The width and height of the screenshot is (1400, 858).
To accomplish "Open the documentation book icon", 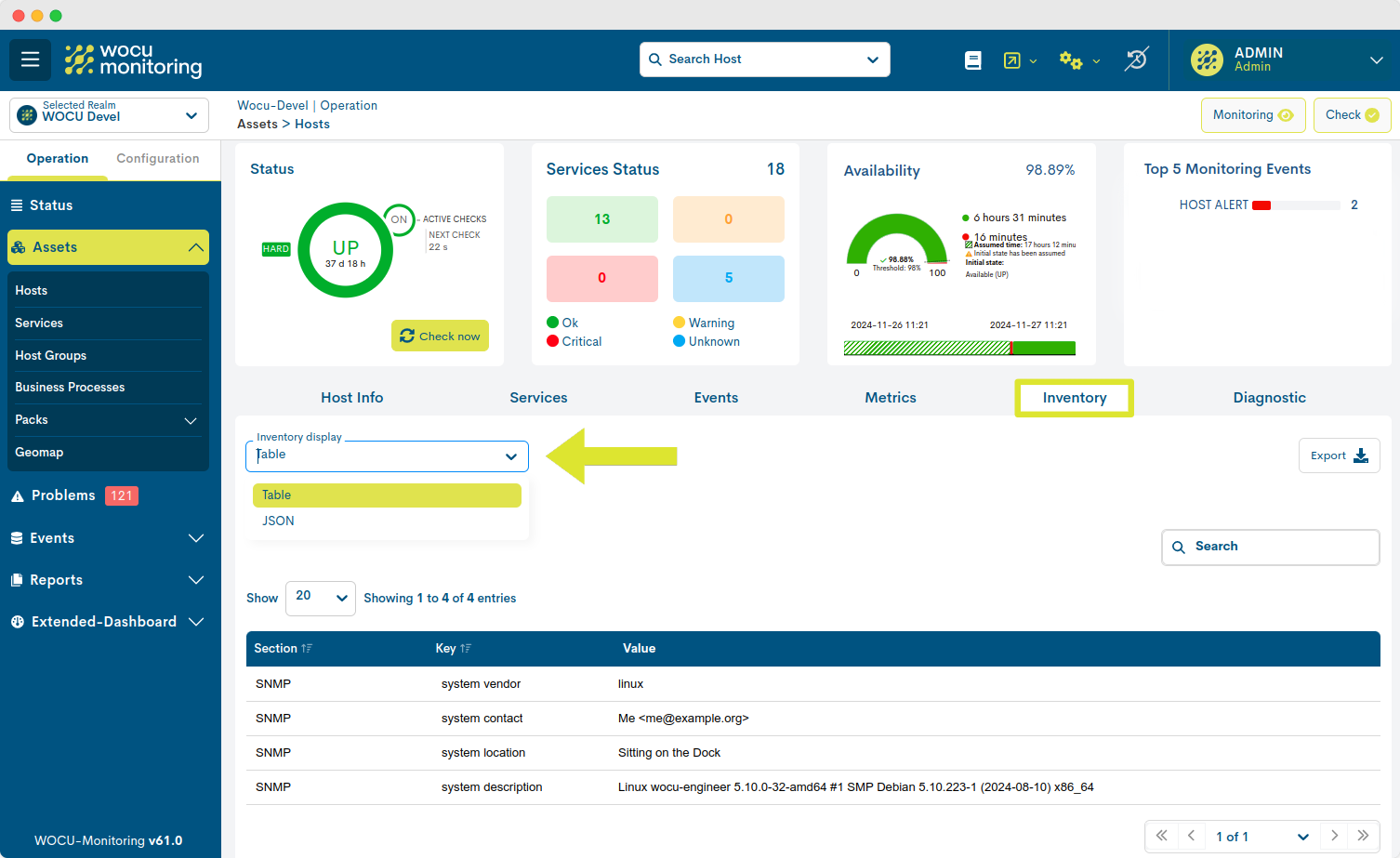I will [x=973, y=60].
